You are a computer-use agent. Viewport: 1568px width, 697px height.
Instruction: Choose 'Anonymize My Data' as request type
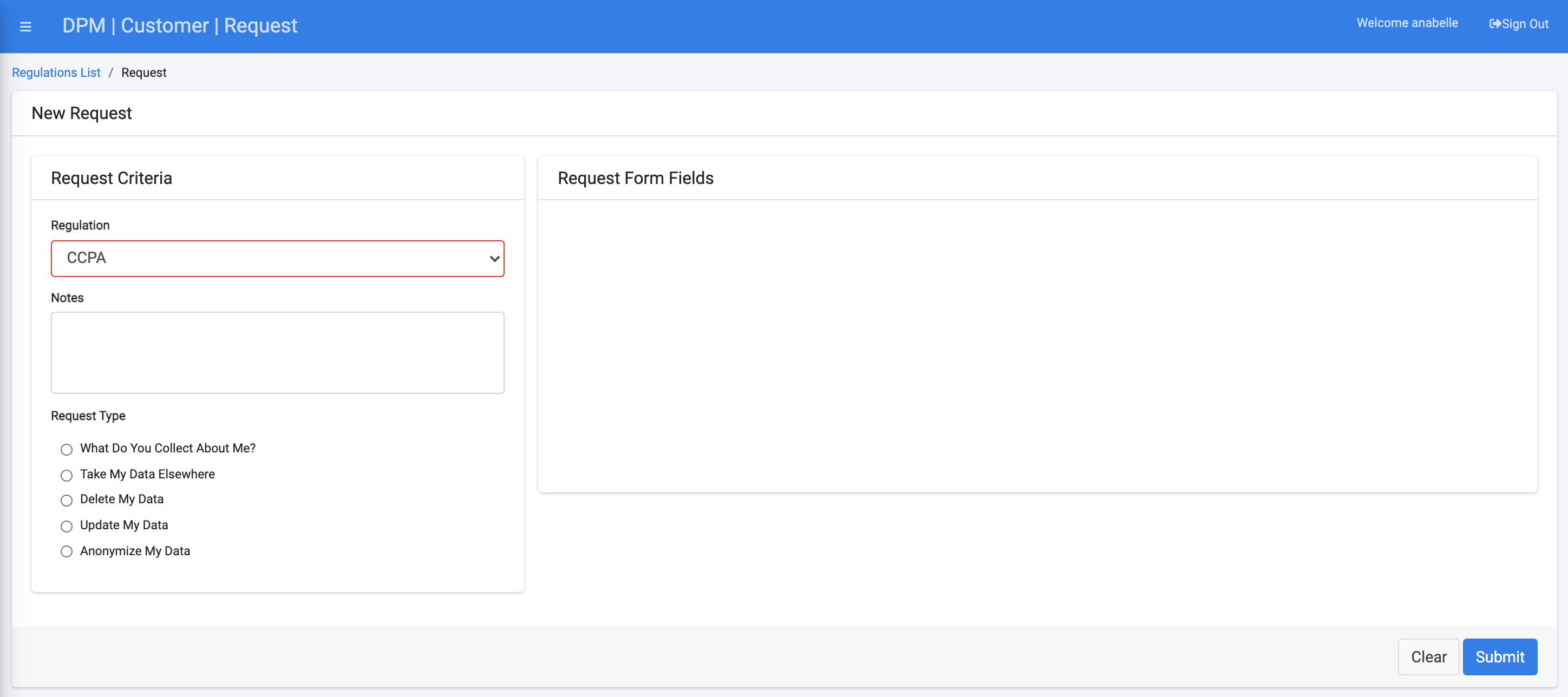pyautogui.click(x=67, y=551)
